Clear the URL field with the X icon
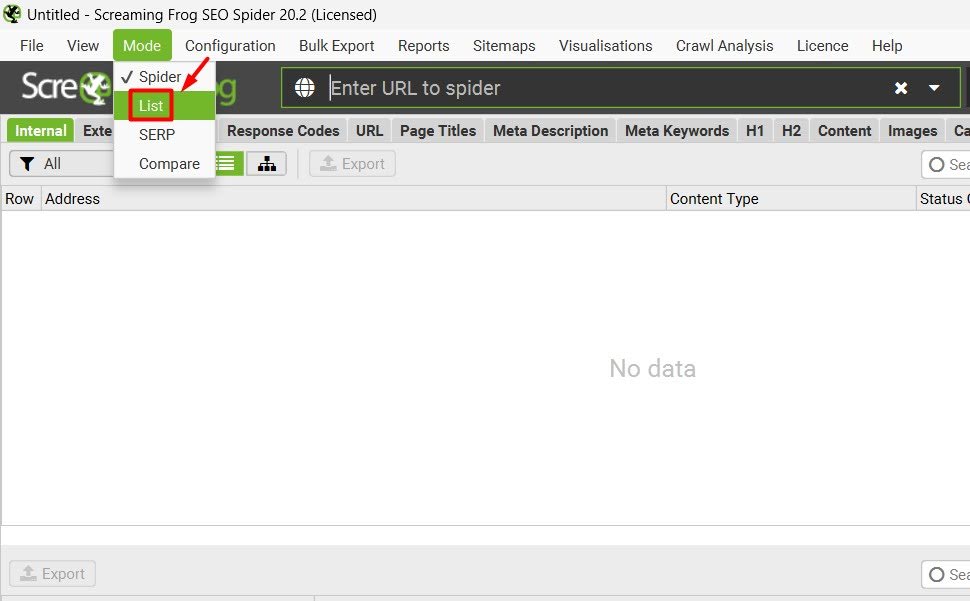 pos(901,88)
